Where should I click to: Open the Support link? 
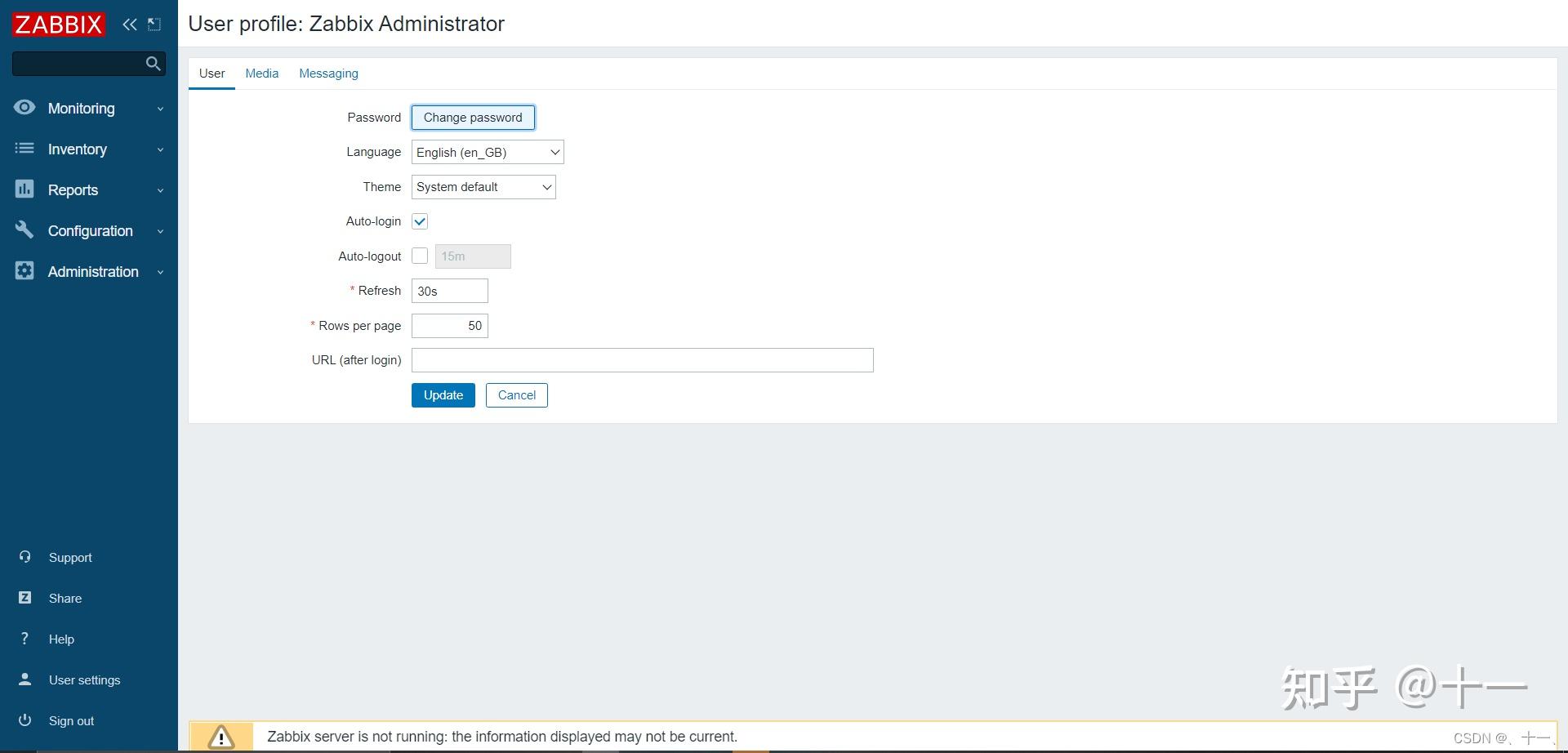pos(70,558)
